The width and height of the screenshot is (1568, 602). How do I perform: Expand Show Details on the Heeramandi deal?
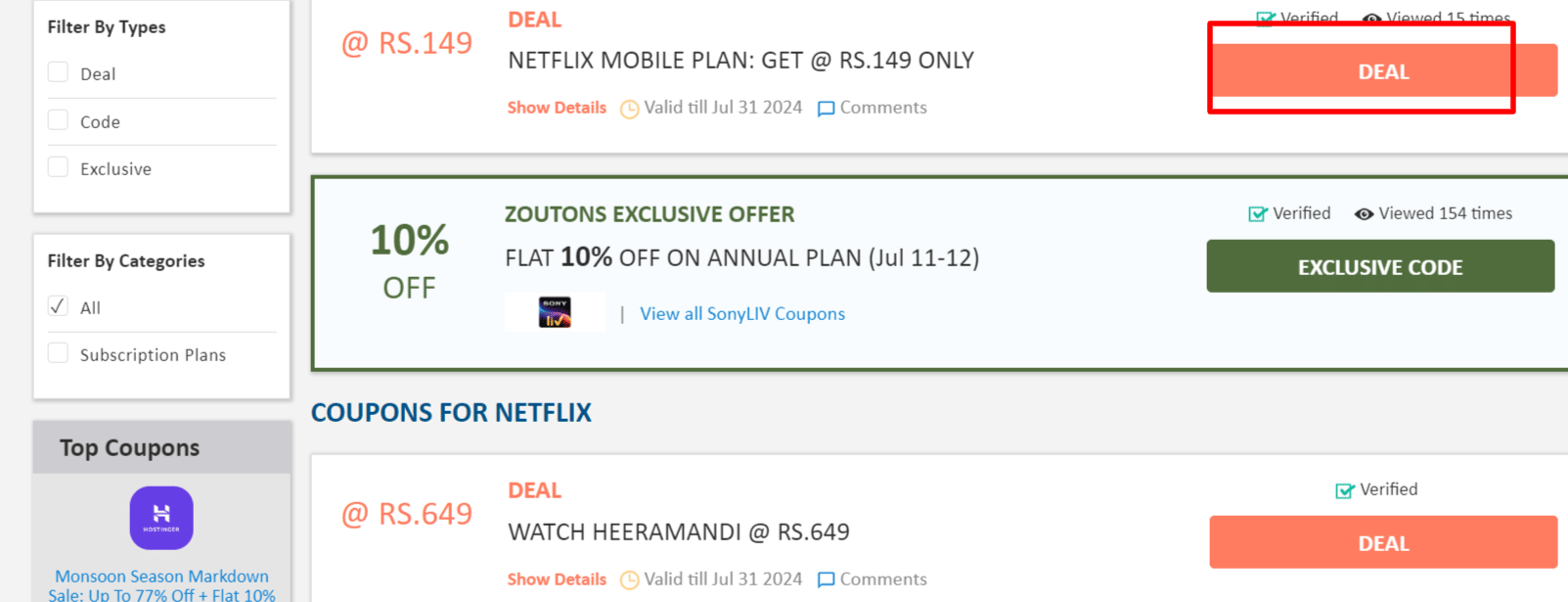(556, 579)
